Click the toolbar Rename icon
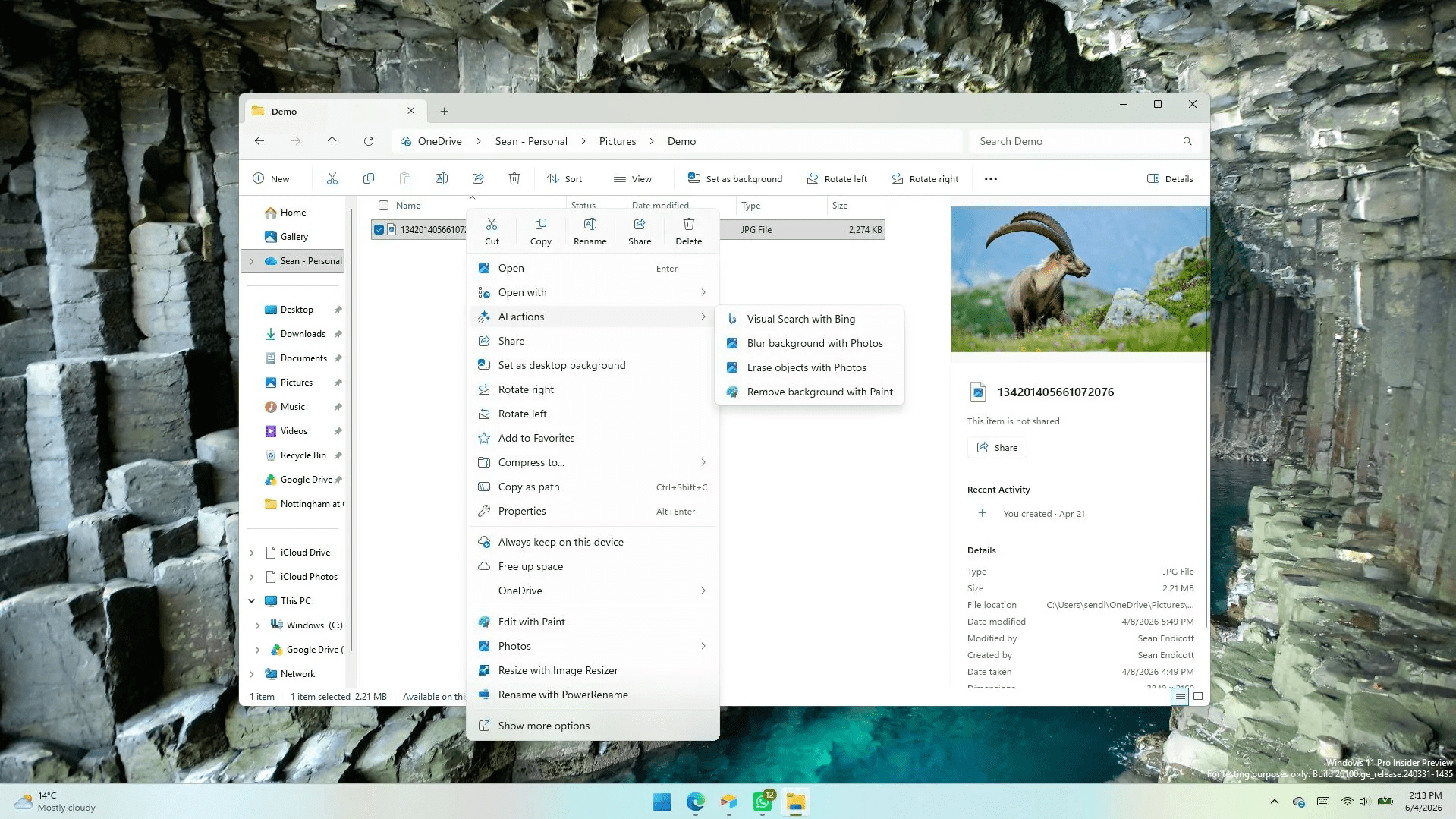 (x=442, y=178)
